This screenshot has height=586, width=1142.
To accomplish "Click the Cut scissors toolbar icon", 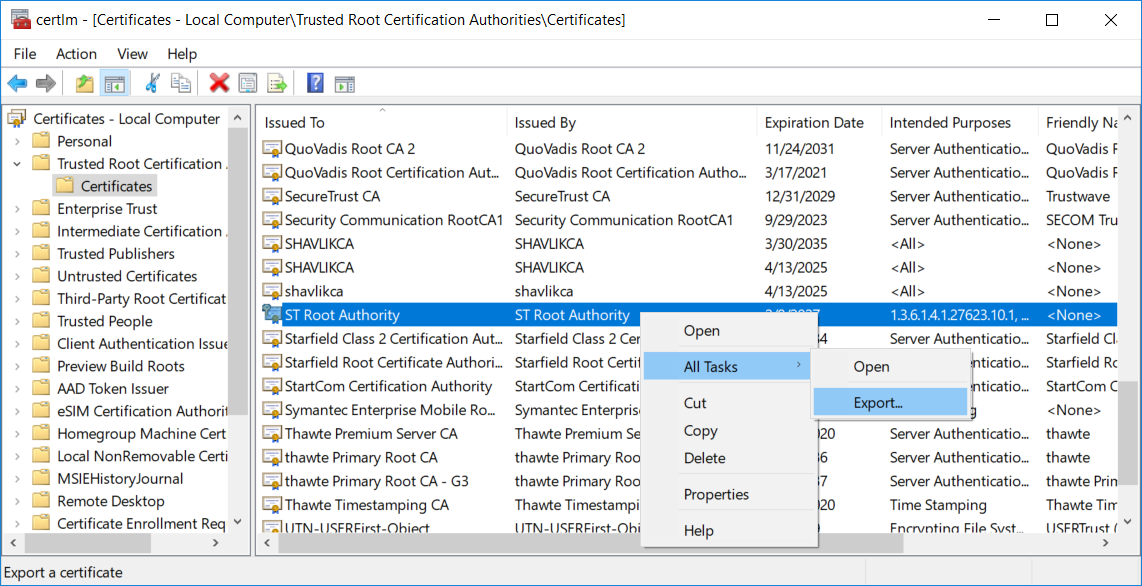I will click(x=152, y=83).
